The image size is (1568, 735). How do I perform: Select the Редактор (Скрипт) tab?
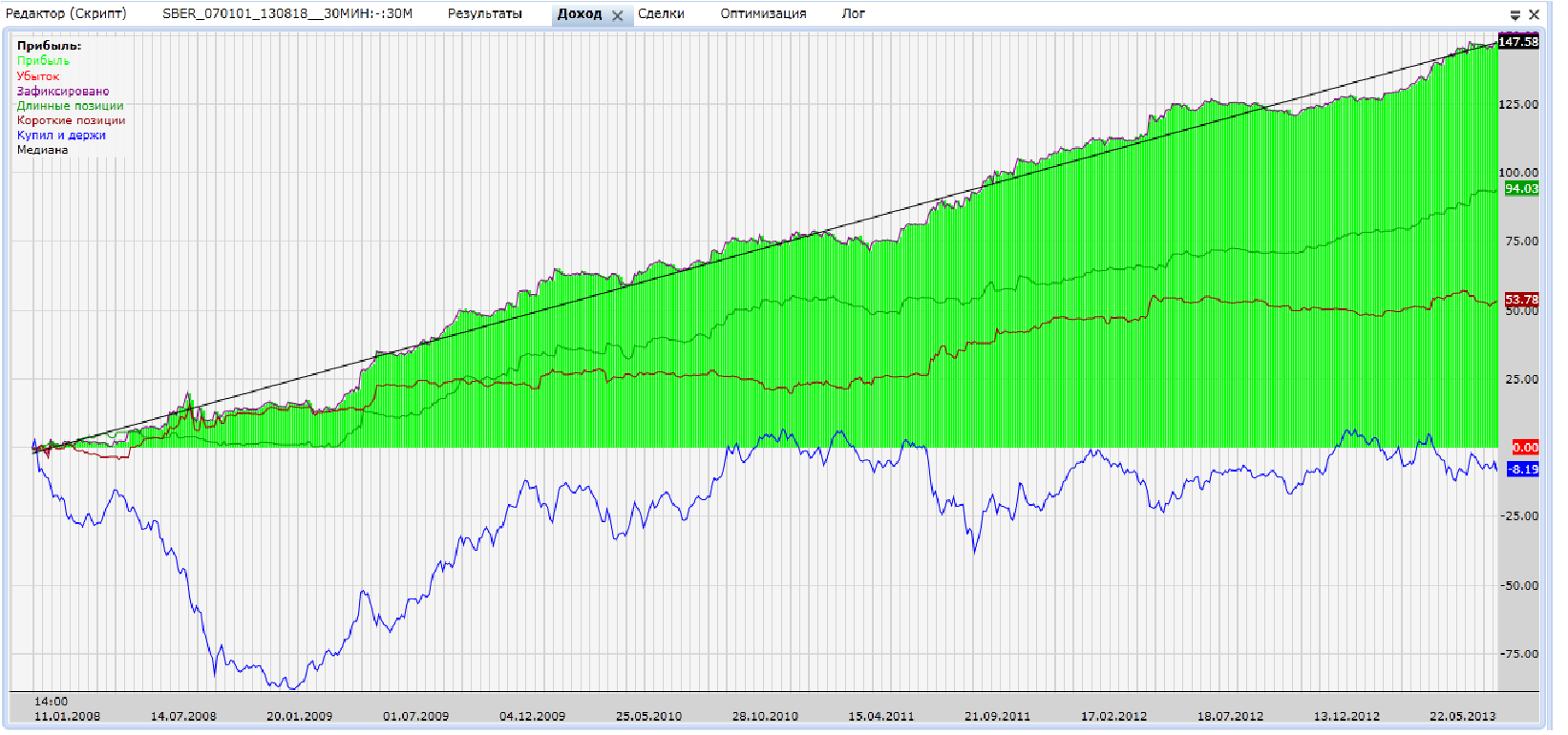pyautogui.click(x=66, y=13)
